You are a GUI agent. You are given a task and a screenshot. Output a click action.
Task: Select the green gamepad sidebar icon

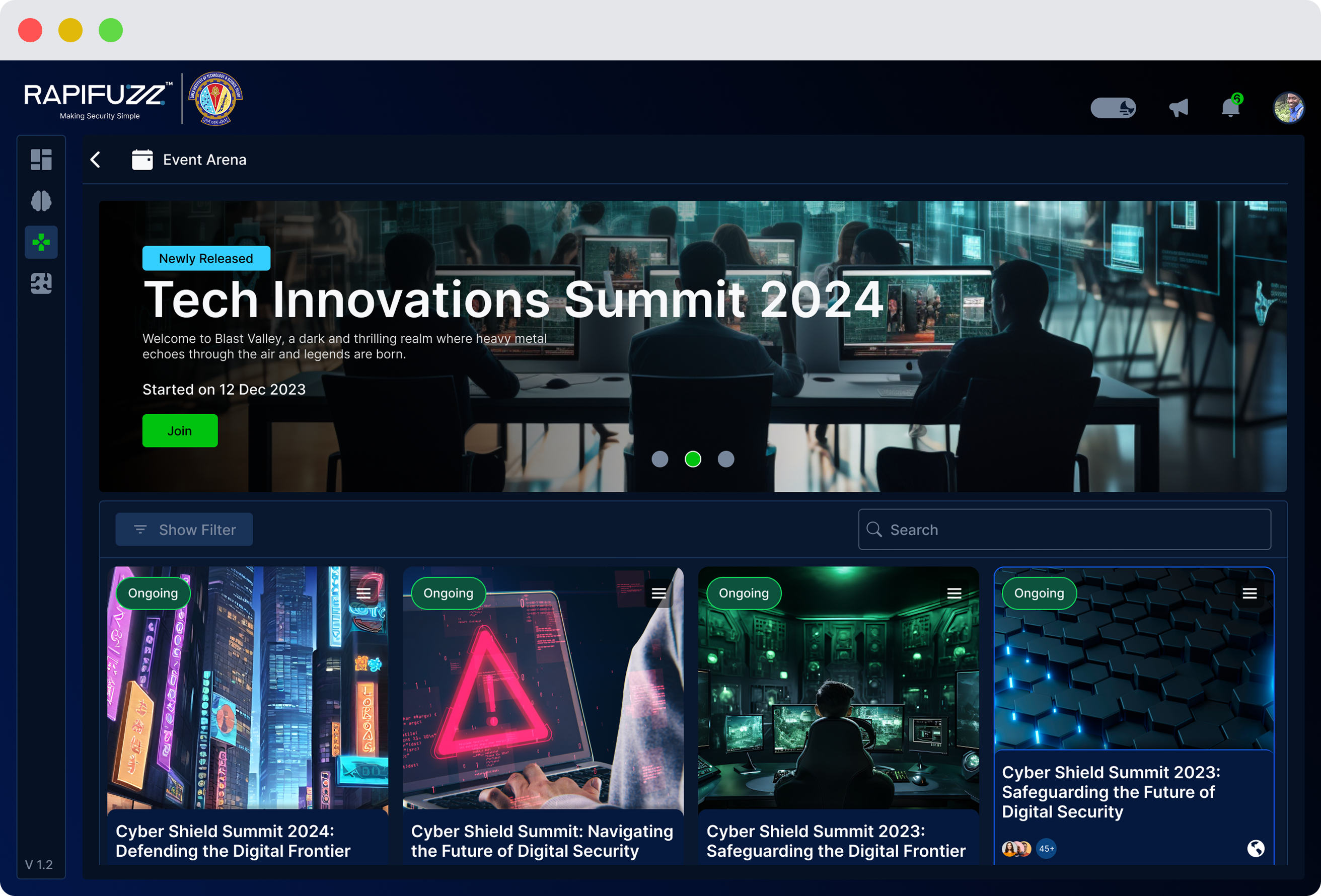pyautogui.click(x=41, y=243)
